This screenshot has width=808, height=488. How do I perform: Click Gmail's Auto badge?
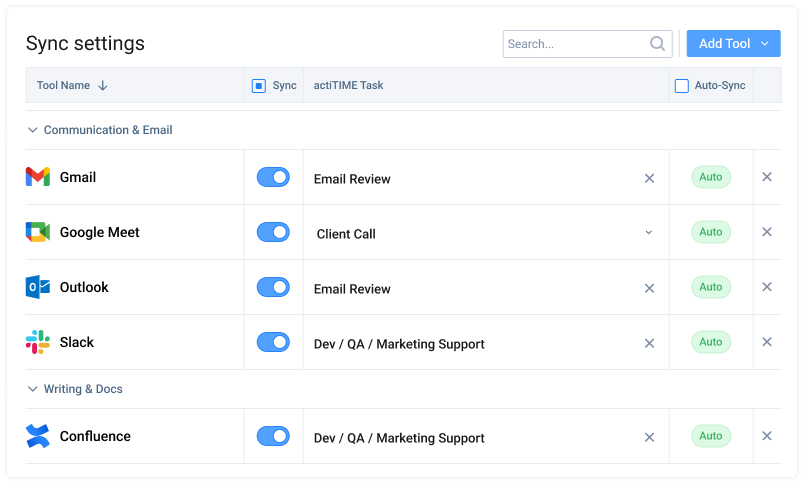[711, 177]
